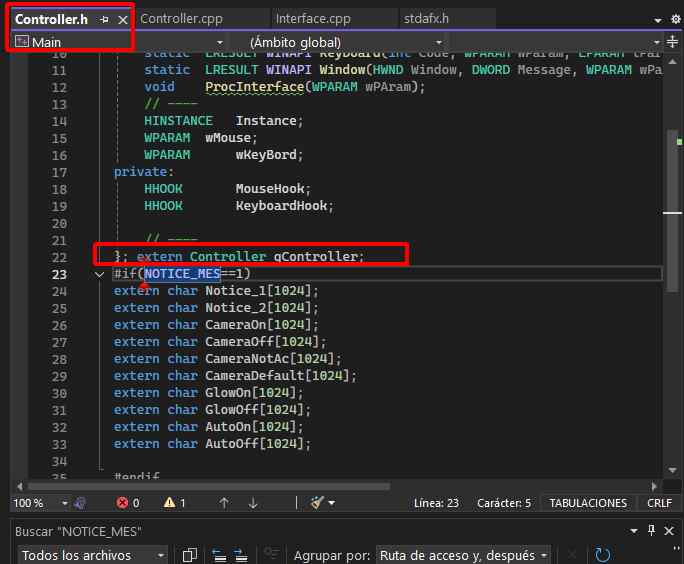Toggle auto-hide pin on the search results panel
This screenshot has height=564, width=684.
652,530
